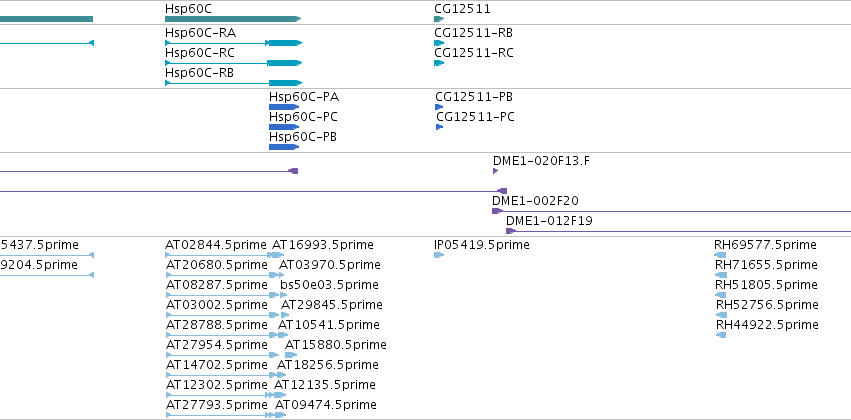Viewport: 851px width, 420px height.
Task: Select the Hsp60C-PC protein bar
Action: point(284,127)
